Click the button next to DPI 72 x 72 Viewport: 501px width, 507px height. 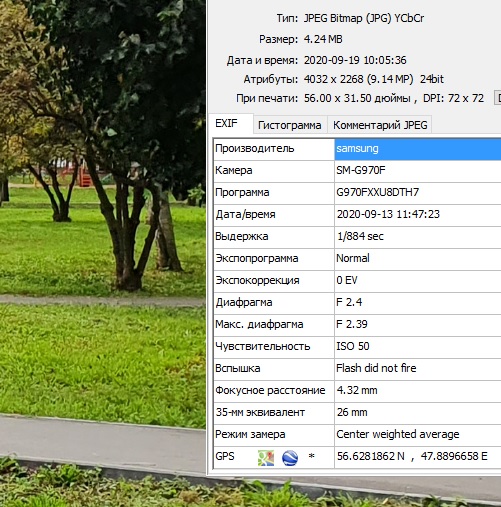click(497, 98)
